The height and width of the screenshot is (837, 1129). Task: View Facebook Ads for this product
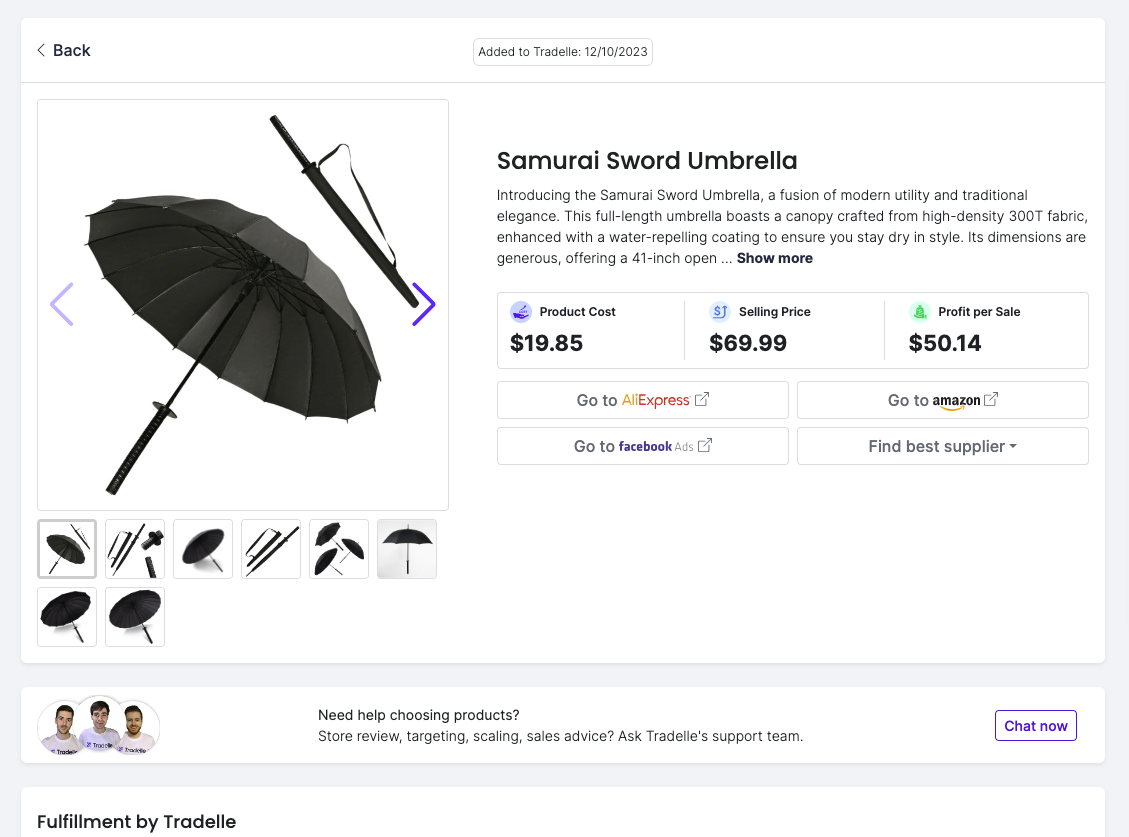point(642,445)
